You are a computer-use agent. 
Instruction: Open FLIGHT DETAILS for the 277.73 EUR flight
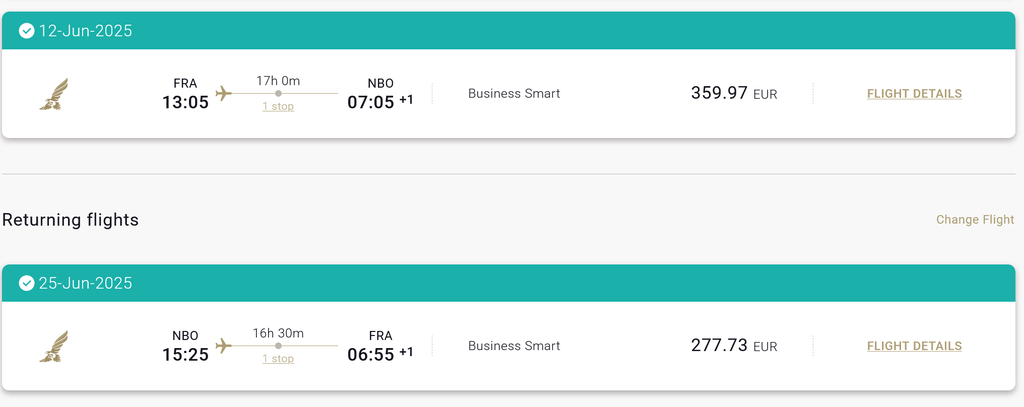pos(914,346)
